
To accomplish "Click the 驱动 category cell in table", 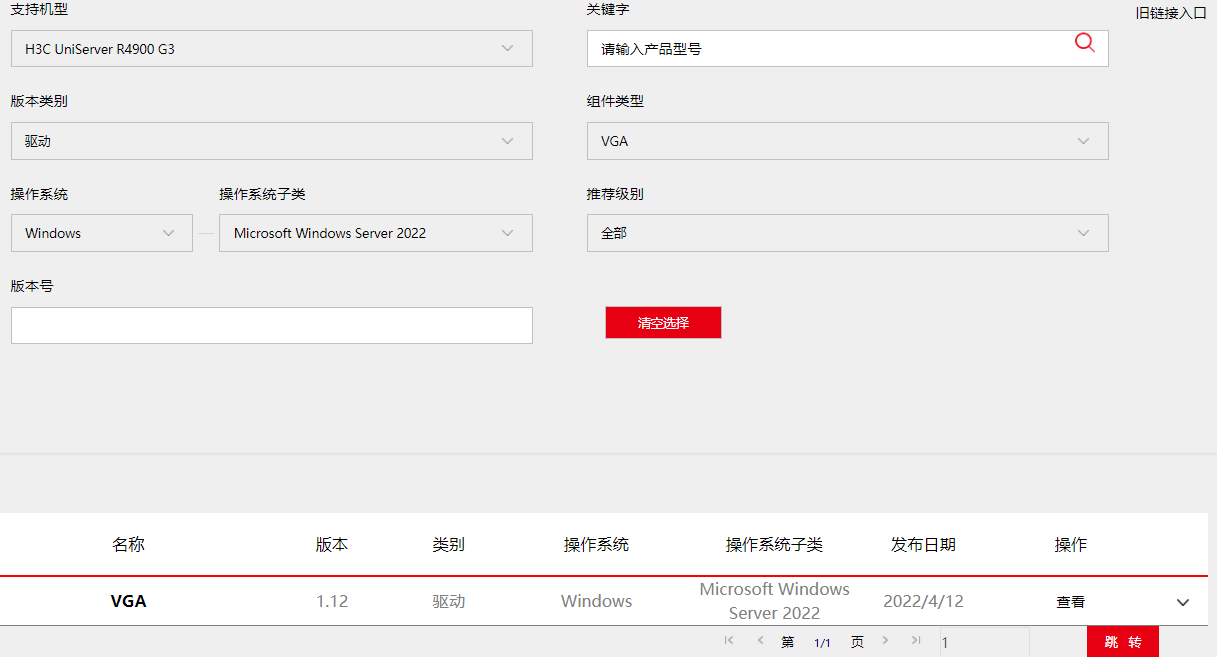I will [x=448, y=601].
